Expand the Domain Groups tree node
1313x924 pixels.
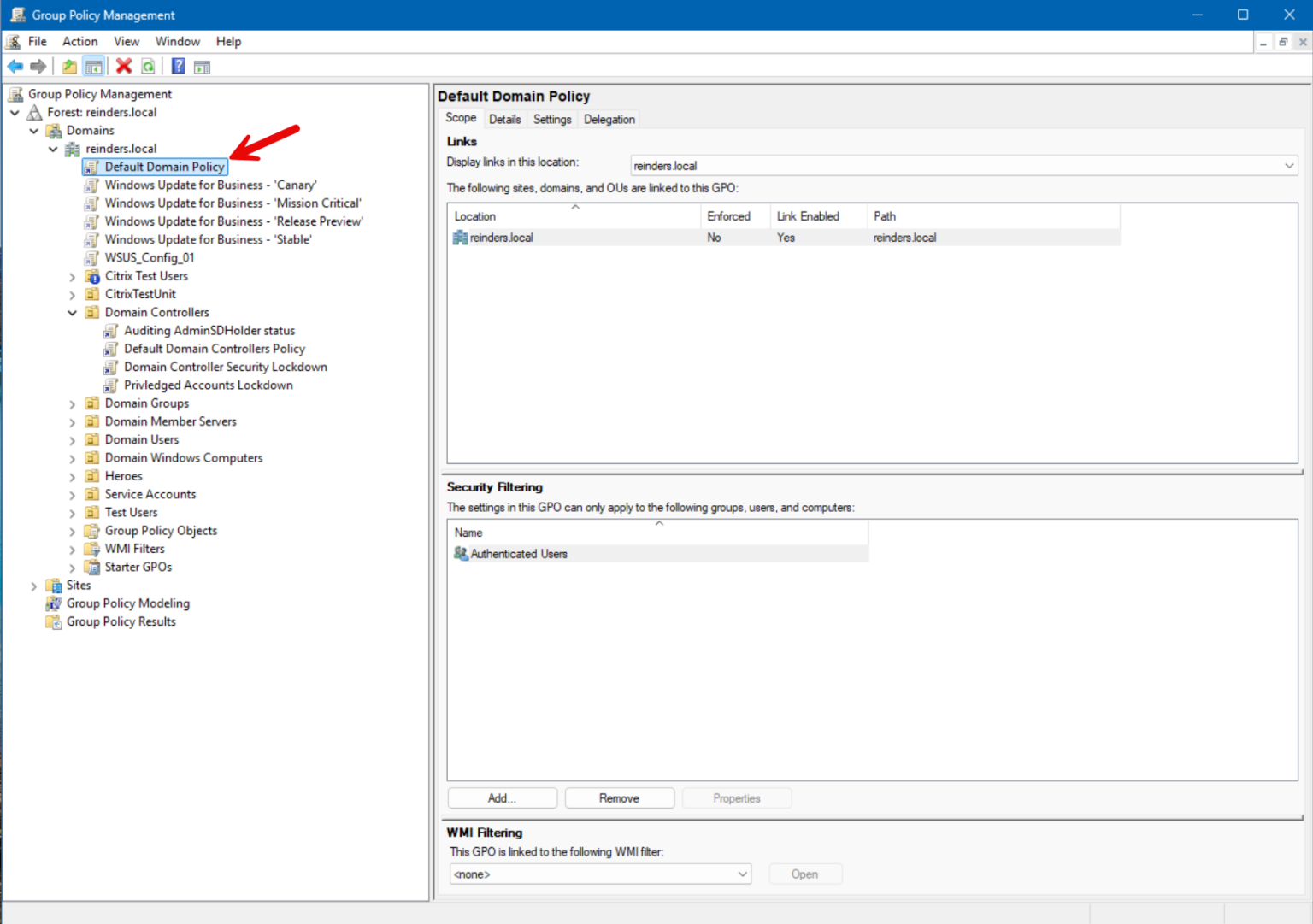click(72, 403)
